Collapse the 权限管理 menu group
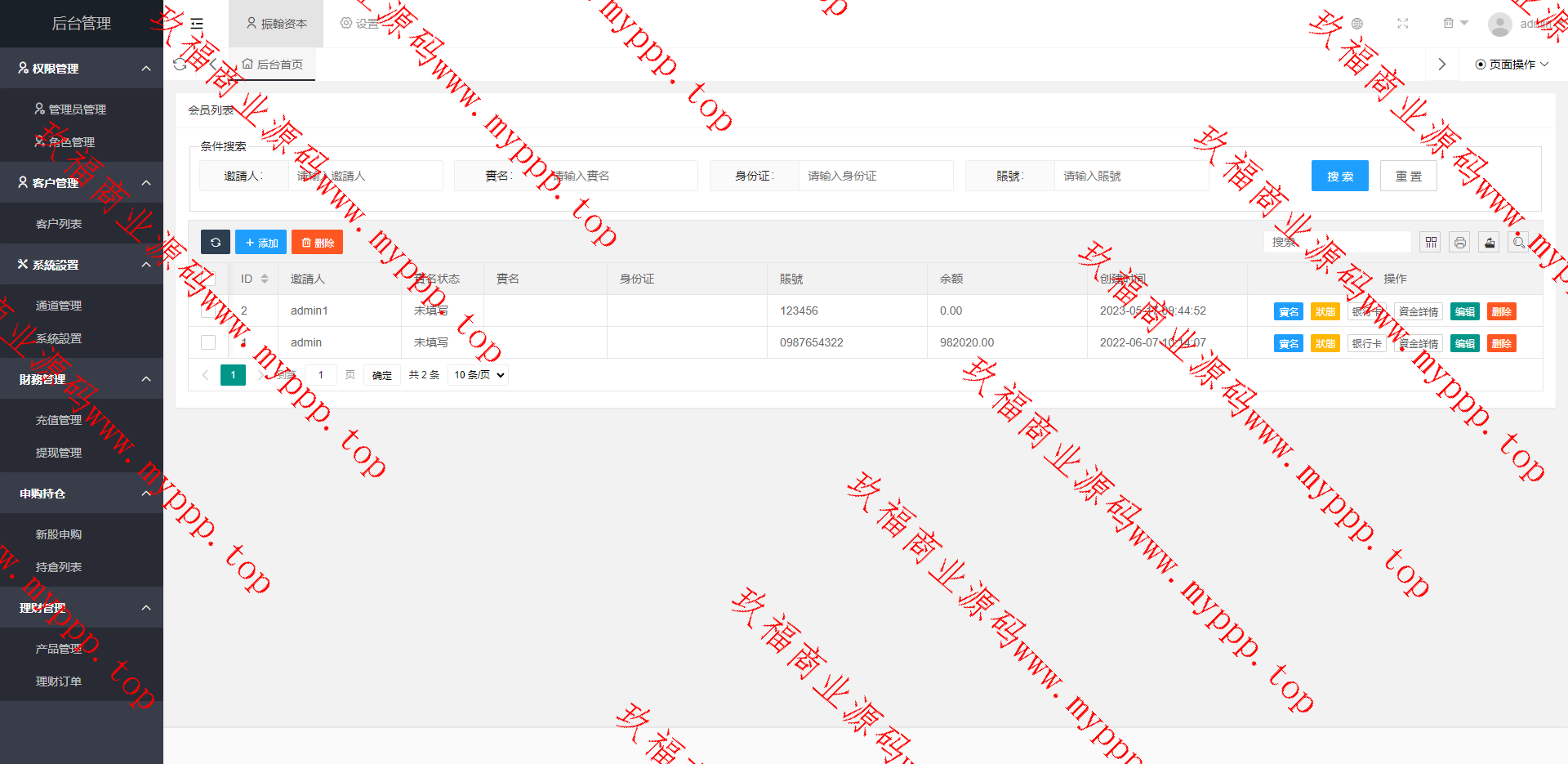Image resolution: width=1568 pixels, height=764 pixels. pos(82,68)
